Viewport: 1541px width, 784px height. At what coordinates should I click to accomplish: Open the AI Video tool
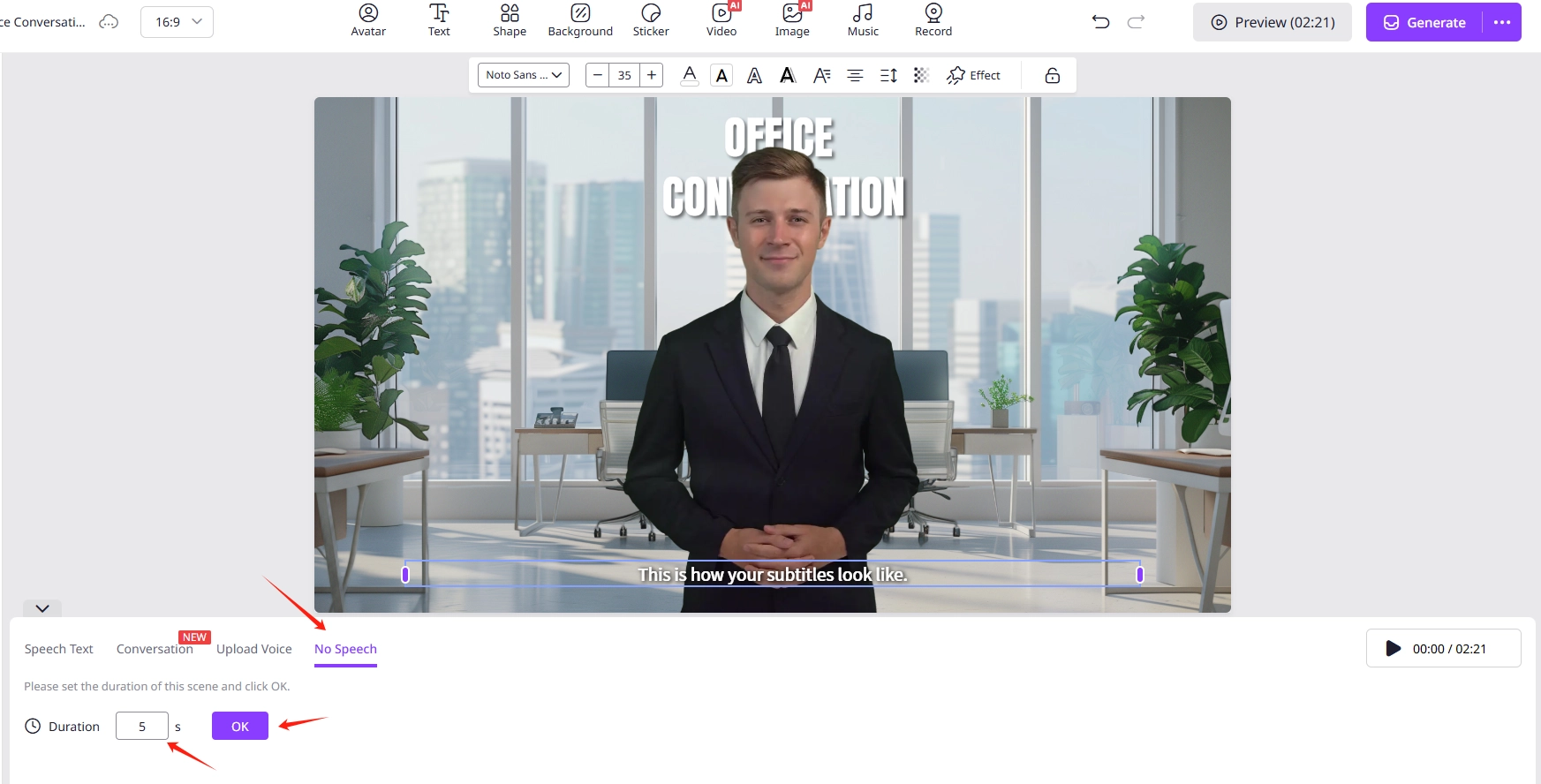pyautogui.click(x=721, y=20)
